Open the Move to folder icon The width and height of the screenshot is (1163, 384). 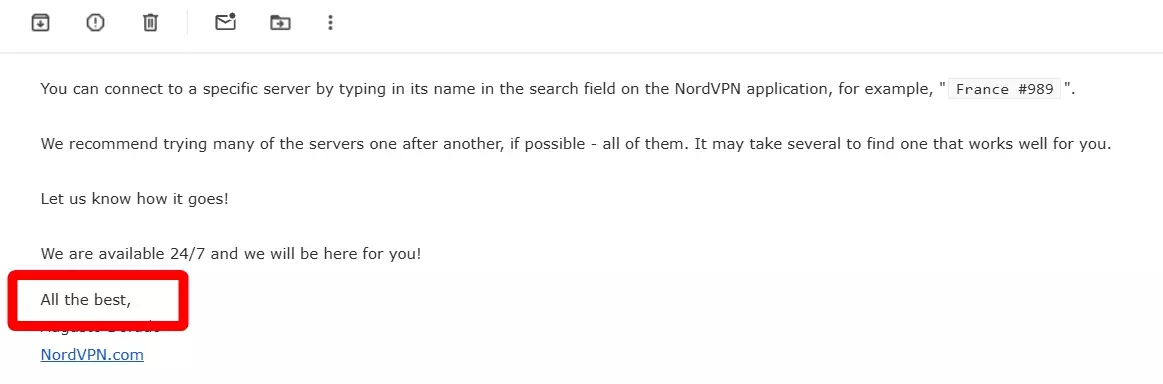280,23
